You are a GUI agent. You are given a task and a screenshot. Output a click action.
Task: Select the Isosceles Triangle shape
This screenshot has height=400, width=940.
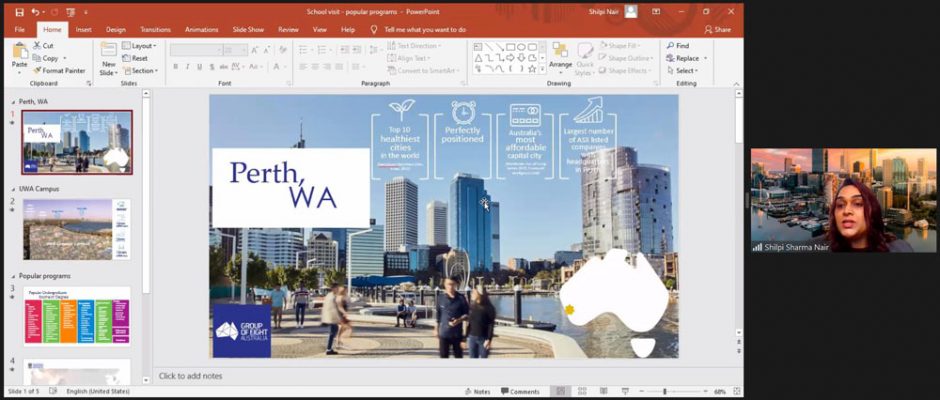point(478,58)
